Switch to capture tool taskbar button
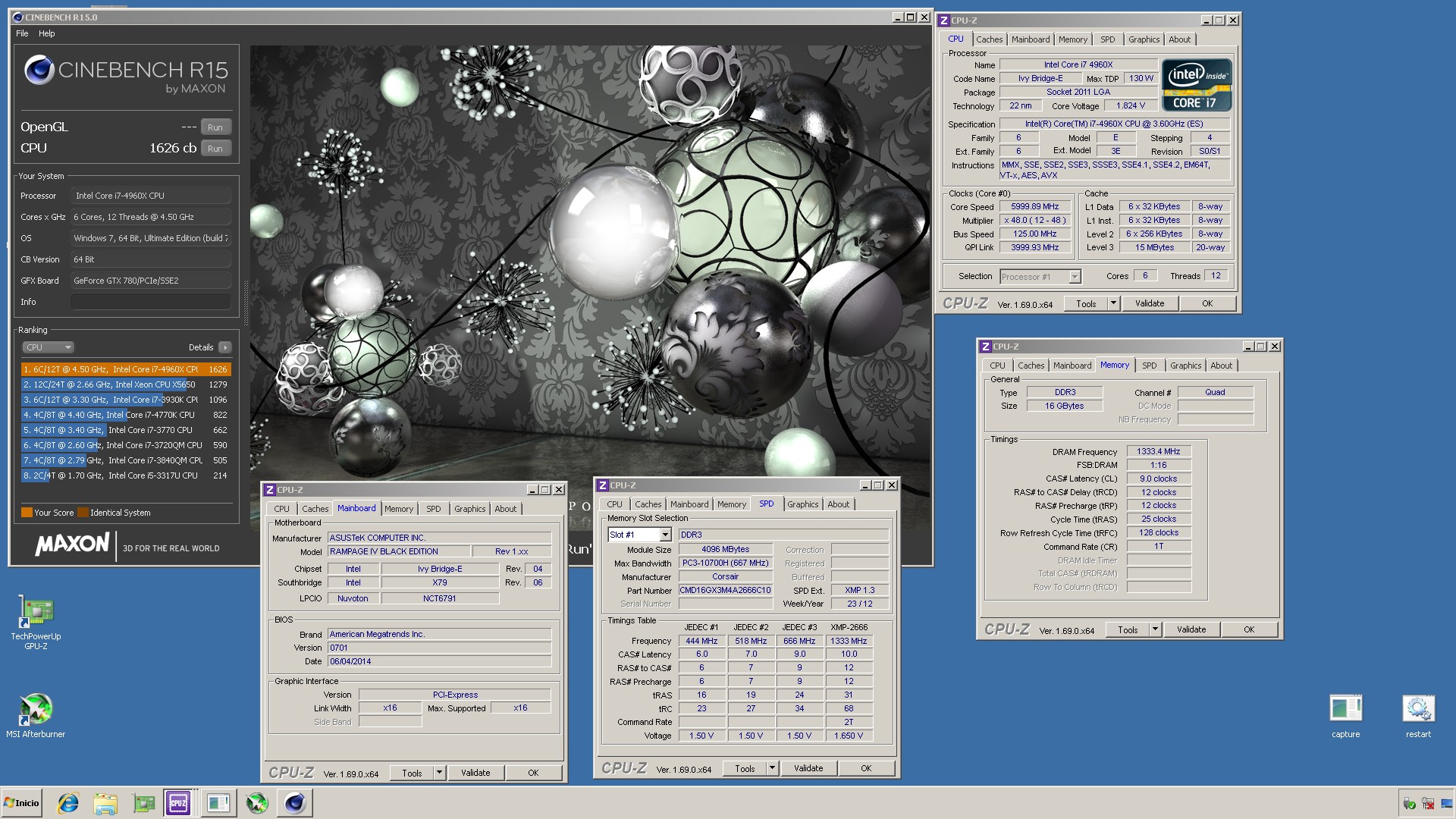 (218, 803)
